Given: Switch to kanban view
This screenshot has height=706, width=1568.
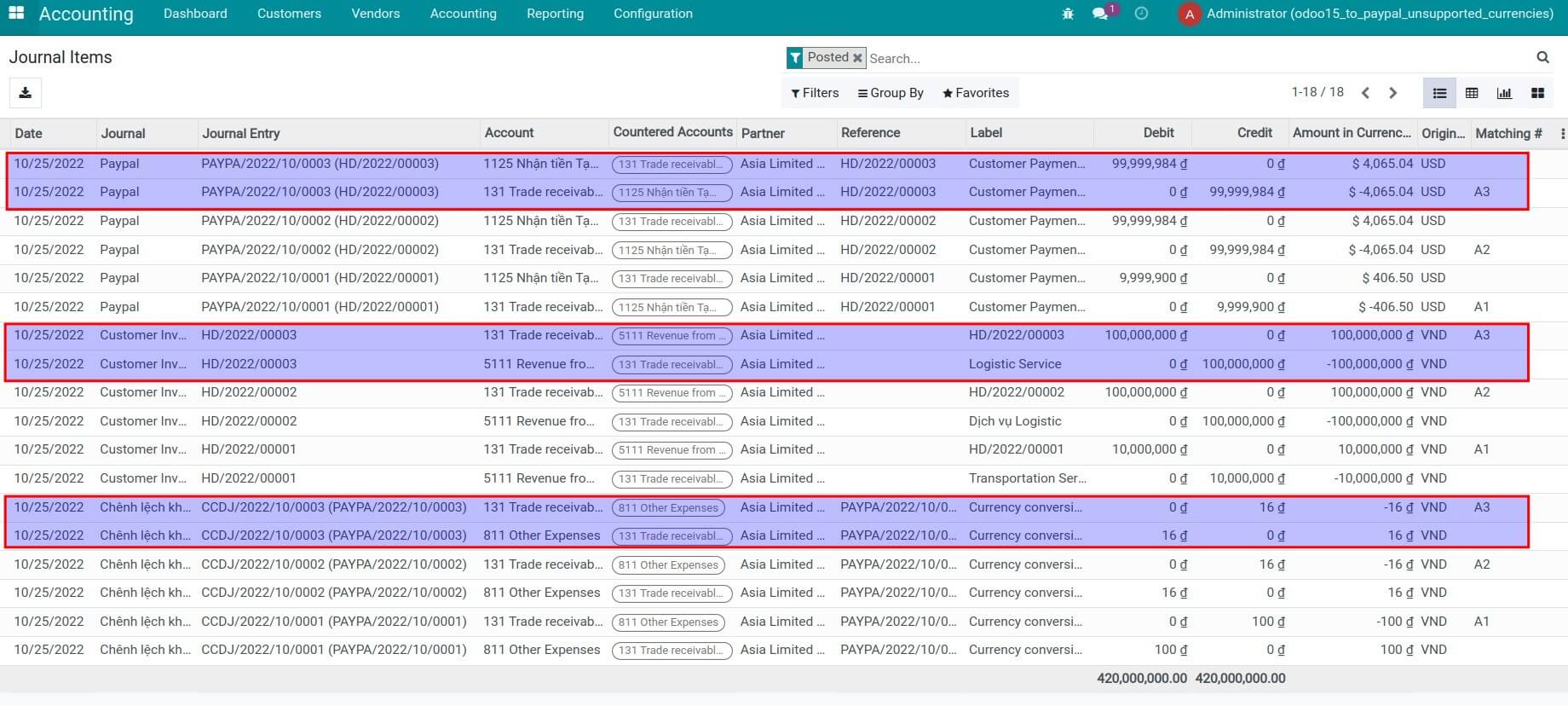Looking at the screenshot, I should pos(1537,93).
